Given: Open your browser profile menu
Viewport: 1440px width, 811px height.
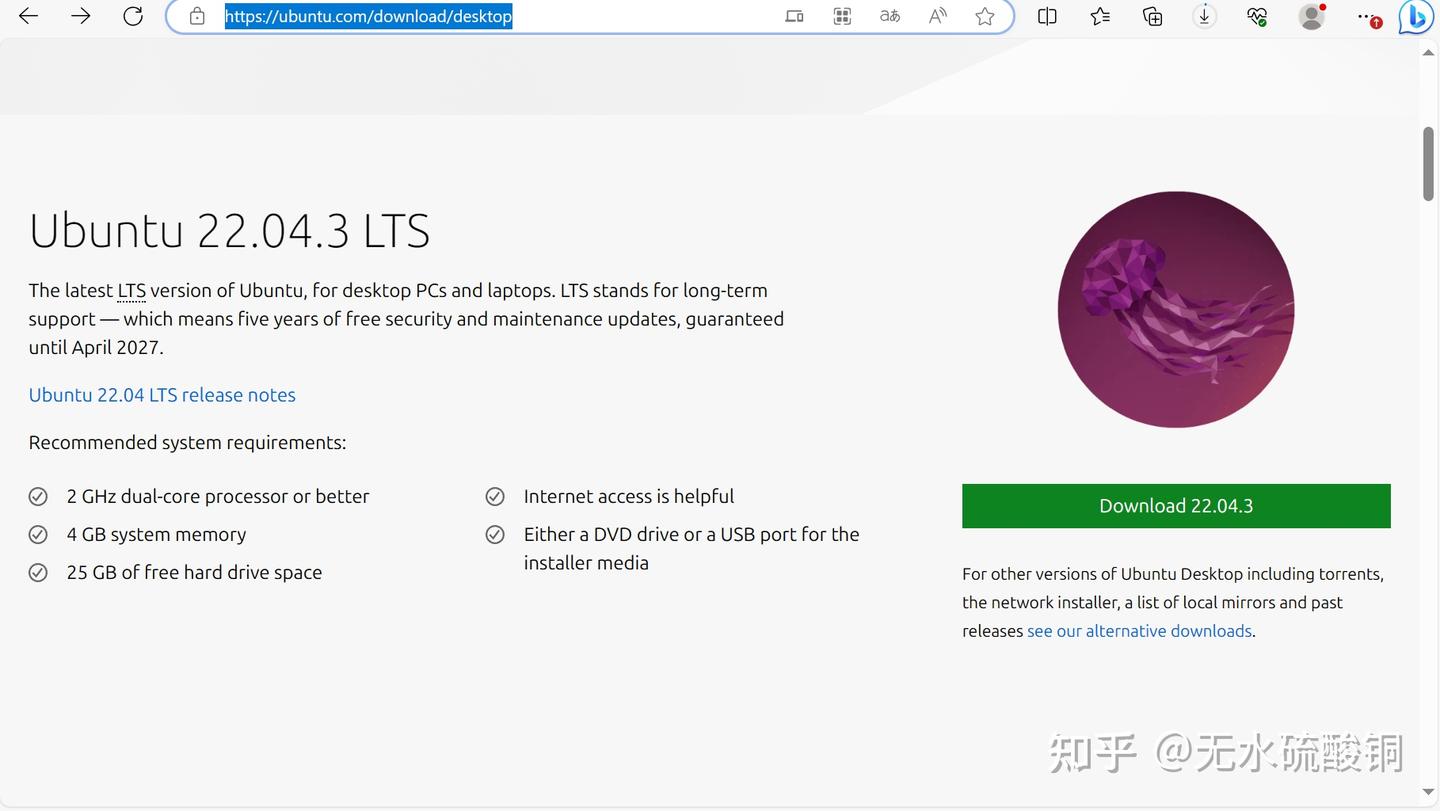Looking at the screenshot, I should [1311, 16].
